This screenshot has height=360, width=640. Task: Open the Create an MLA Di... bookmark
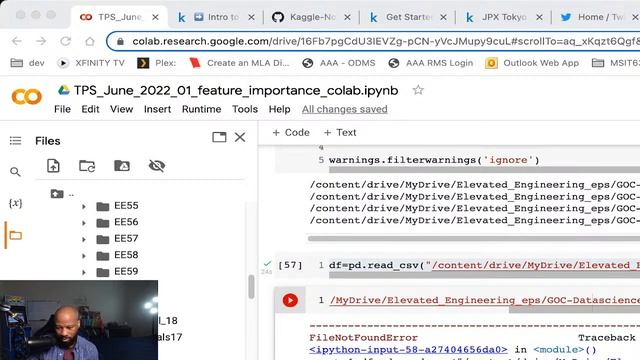click(239, 63)
